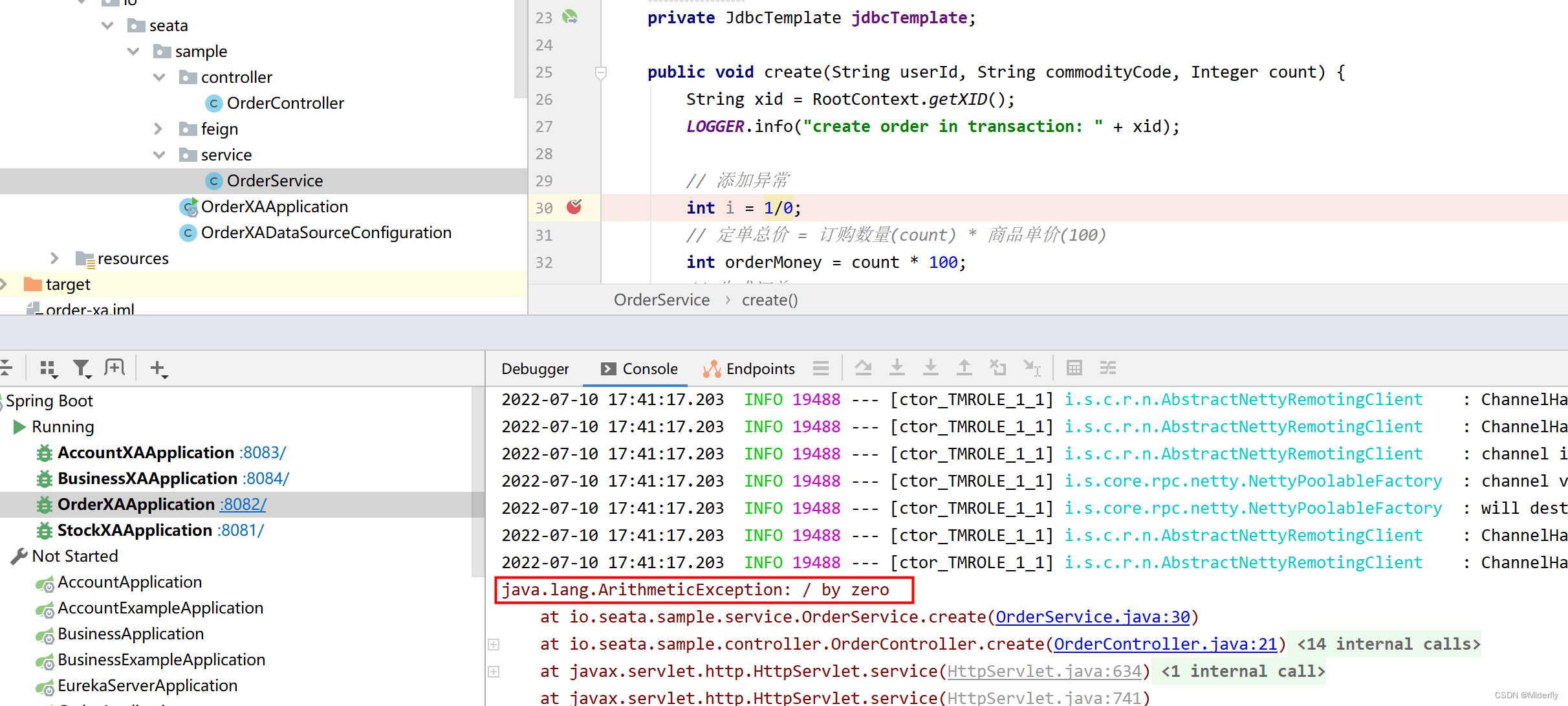The width and height of the screenshot is (1568, 706).
Task: Expand the feign folder
Action: [159, 129]
